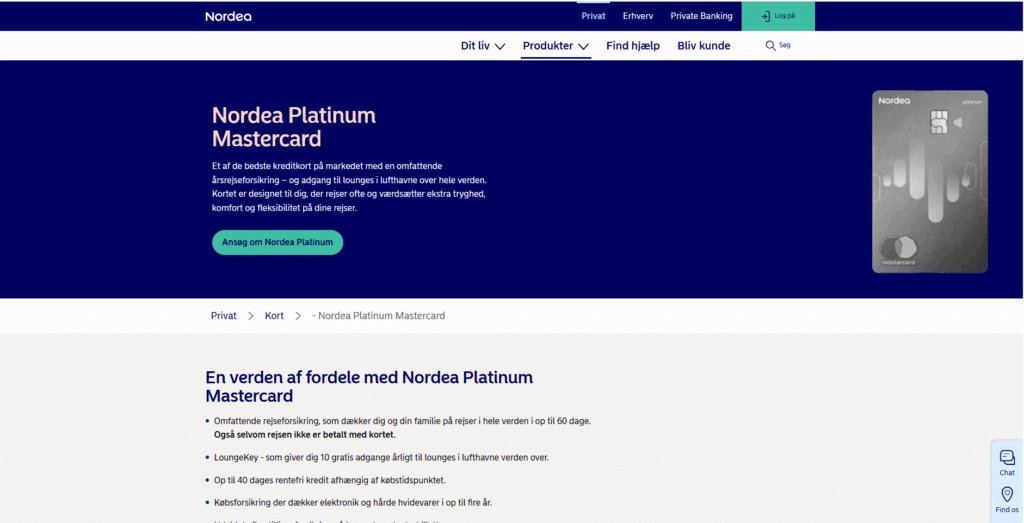Expand the Dit liv menu
The height and width of the screenshot is (523, 1024).
click(x=482, y=46)
